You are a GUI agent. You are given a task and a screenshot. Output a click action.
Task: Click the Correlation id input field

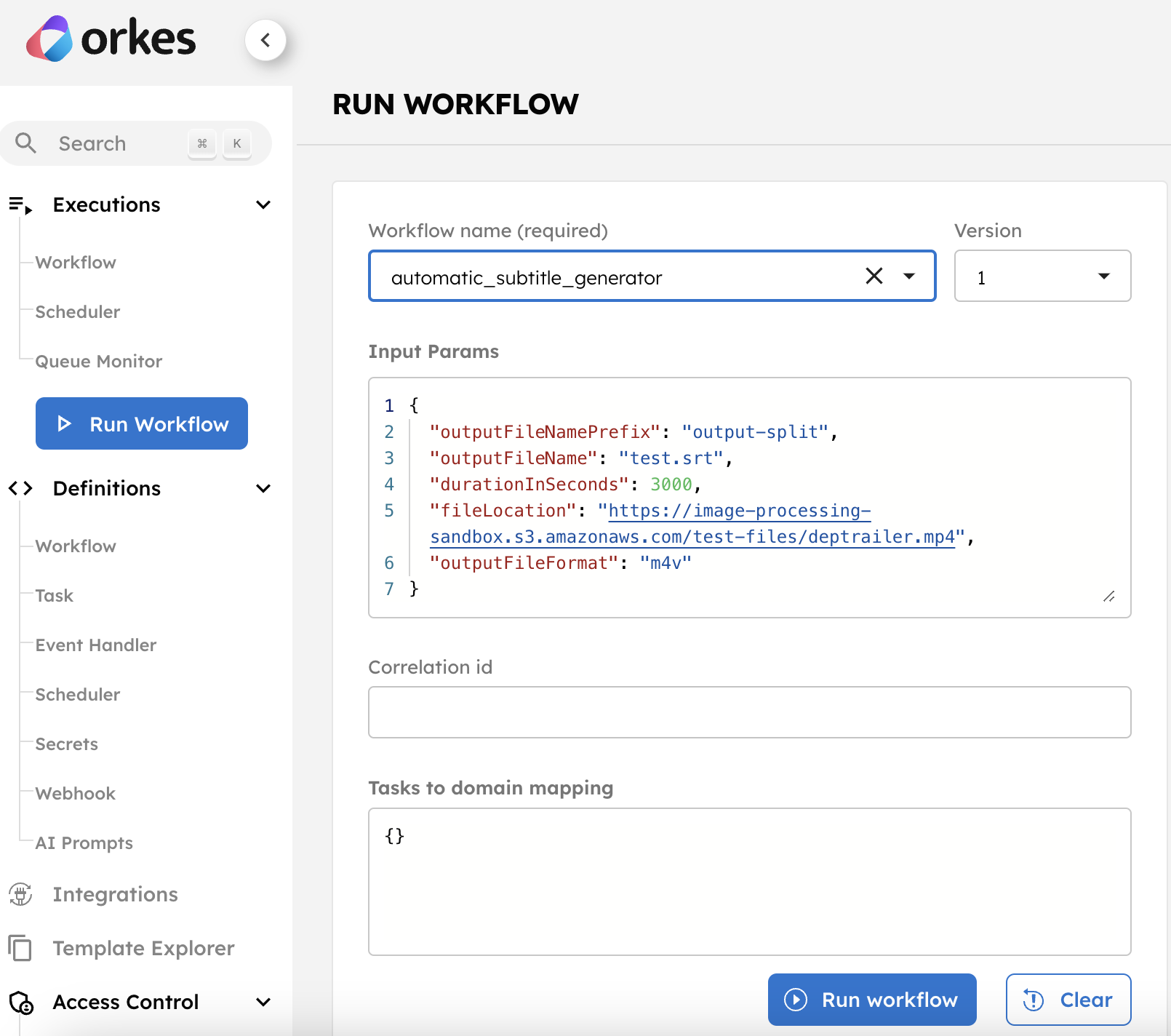tap(749, 712)
